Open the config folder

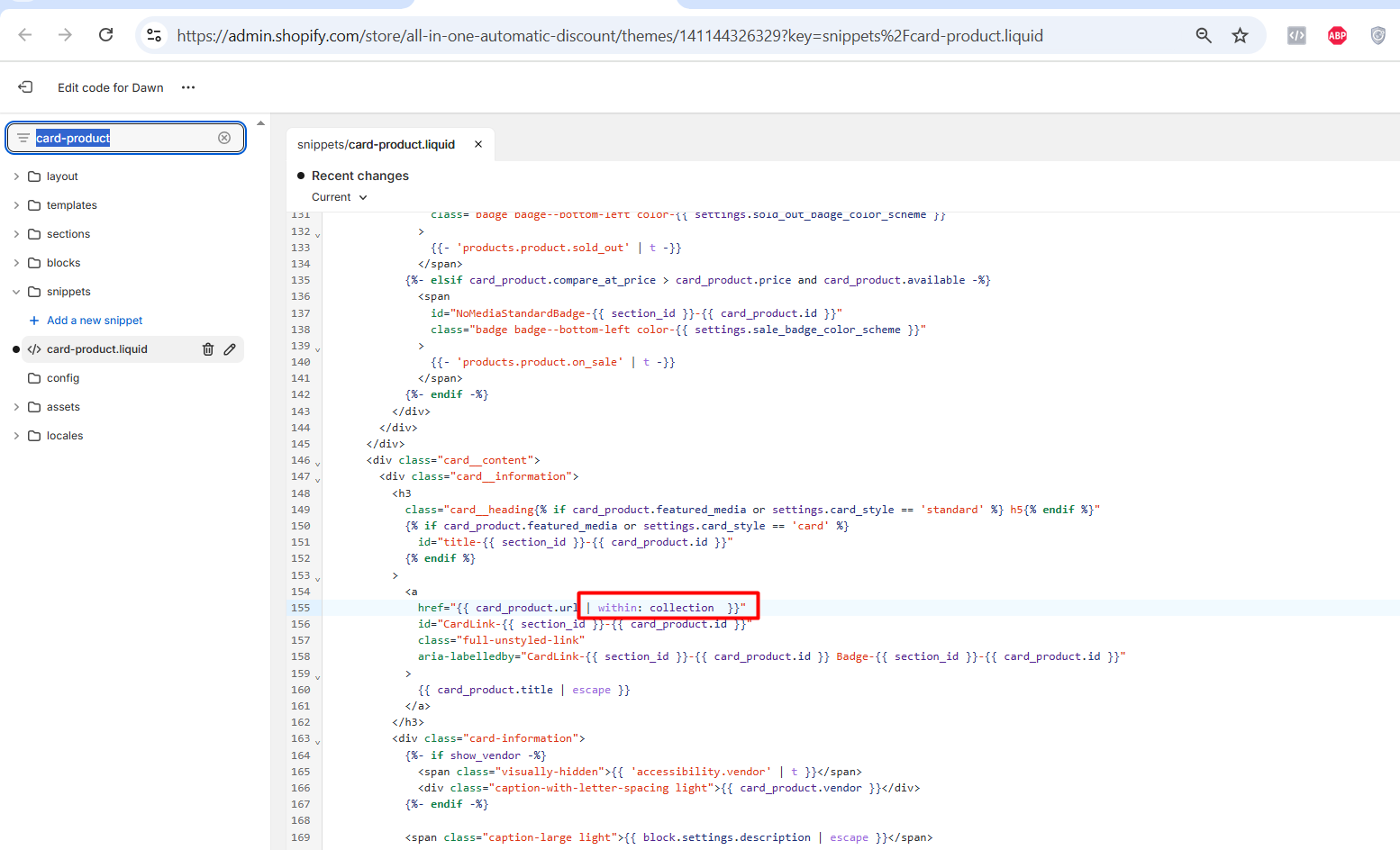63,378
